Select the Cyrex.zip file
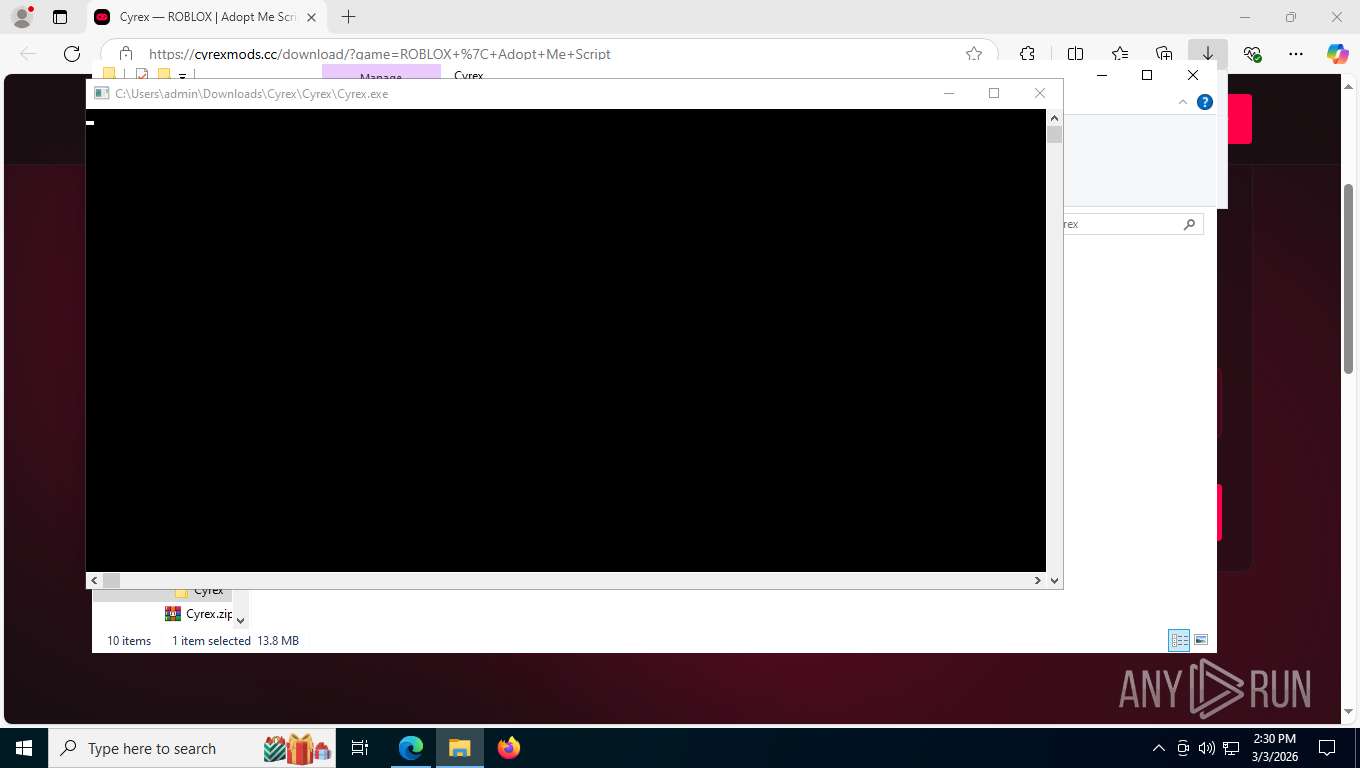This screenshot has height=768, width=1360. (x=199, y=614)
